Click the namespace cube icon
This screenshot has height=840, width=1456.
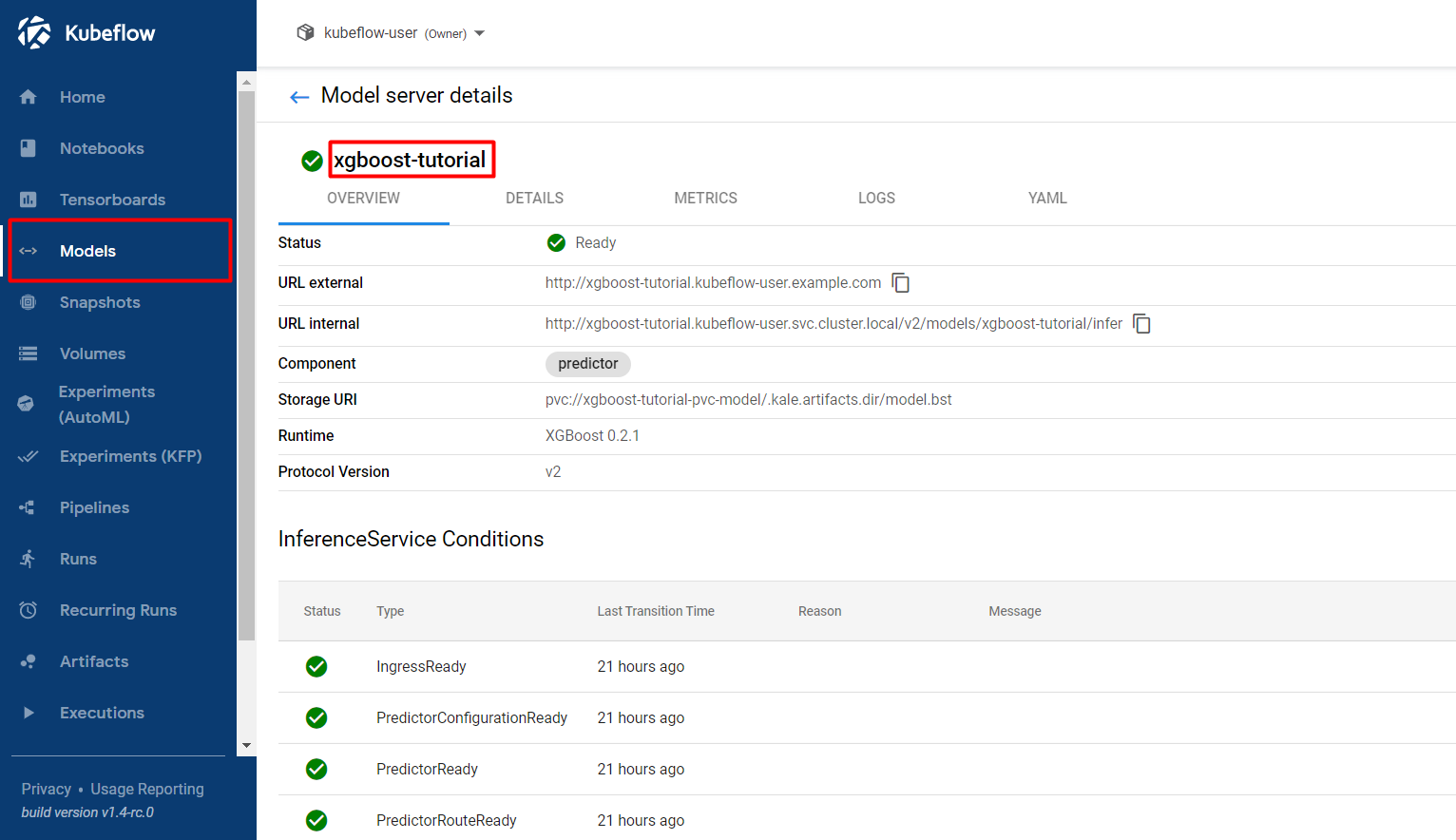pos(305,32)
